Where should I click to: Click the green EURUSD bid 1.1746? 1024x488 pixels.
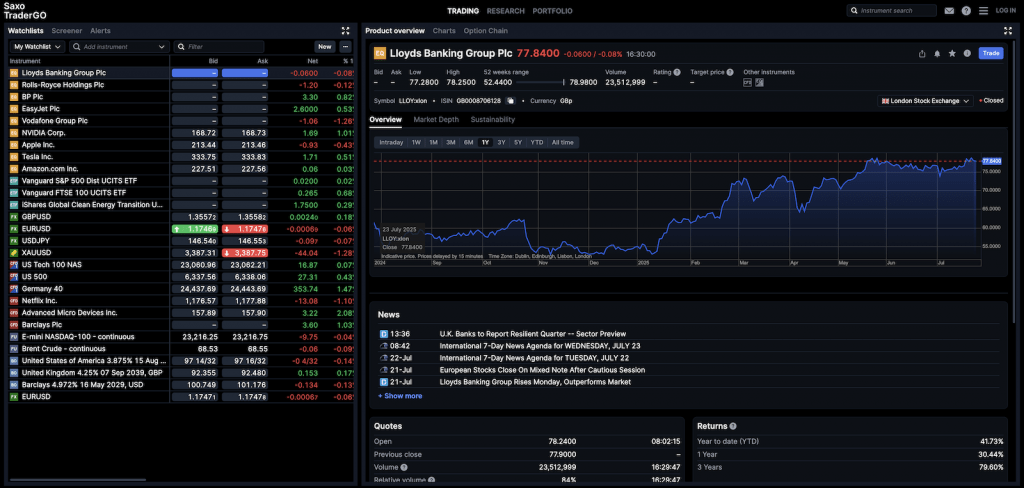point(195,229)
